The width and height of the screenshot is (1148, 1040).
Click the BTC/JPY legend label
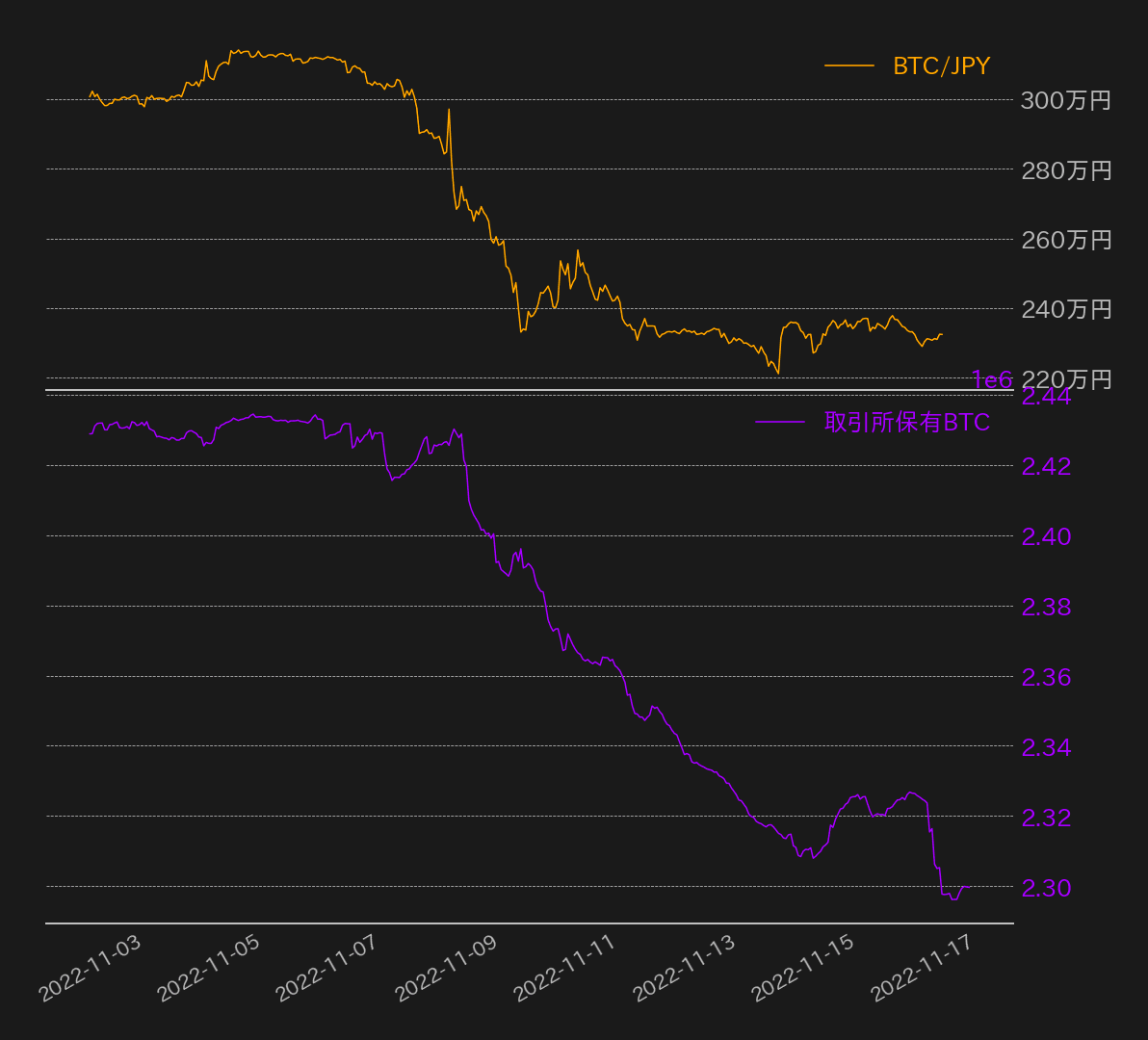(941, 66)
